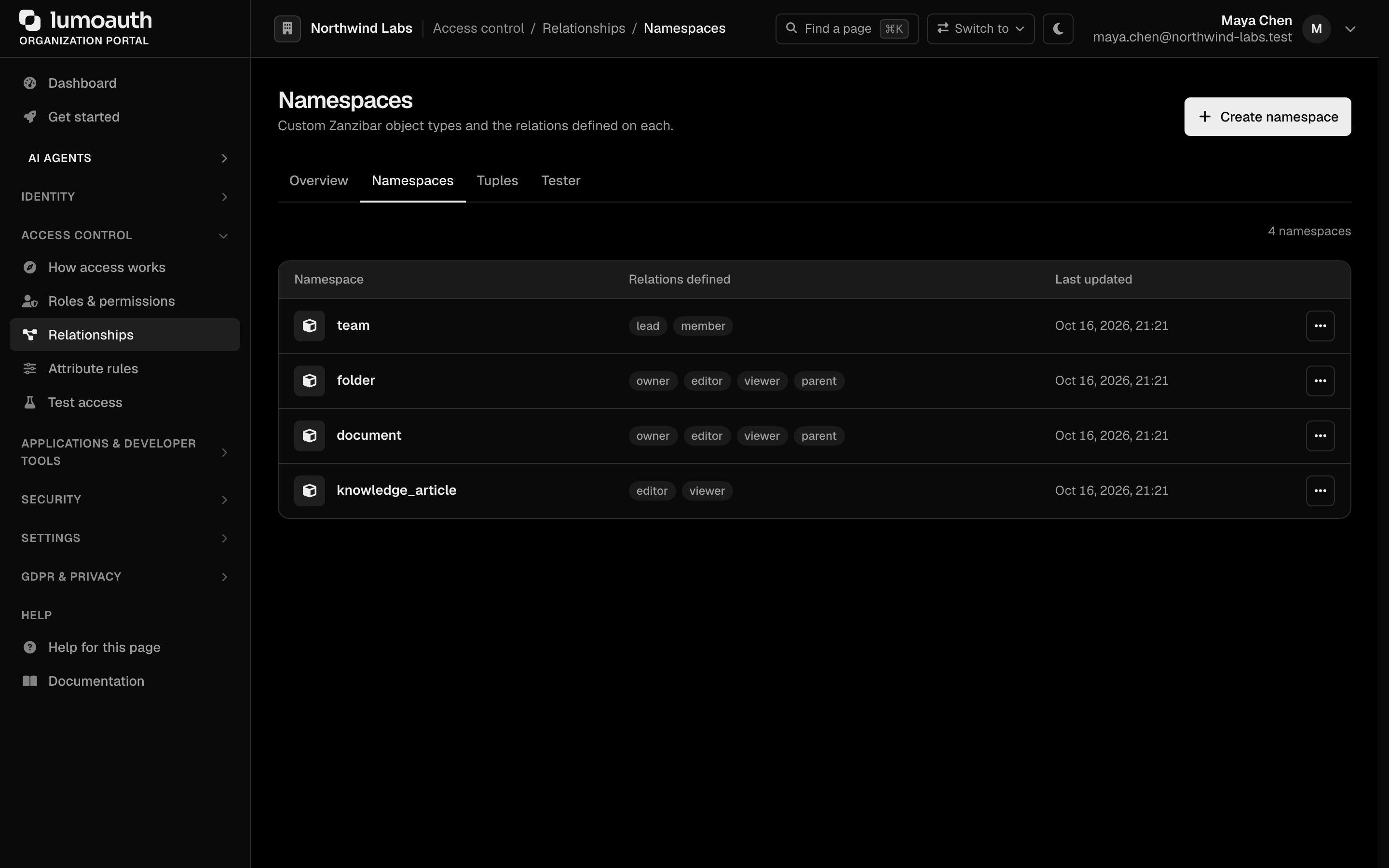The width and height of the screenshot is (1389, 868).
Task: Expand the Security sidebar section
Action: [125, 500]
